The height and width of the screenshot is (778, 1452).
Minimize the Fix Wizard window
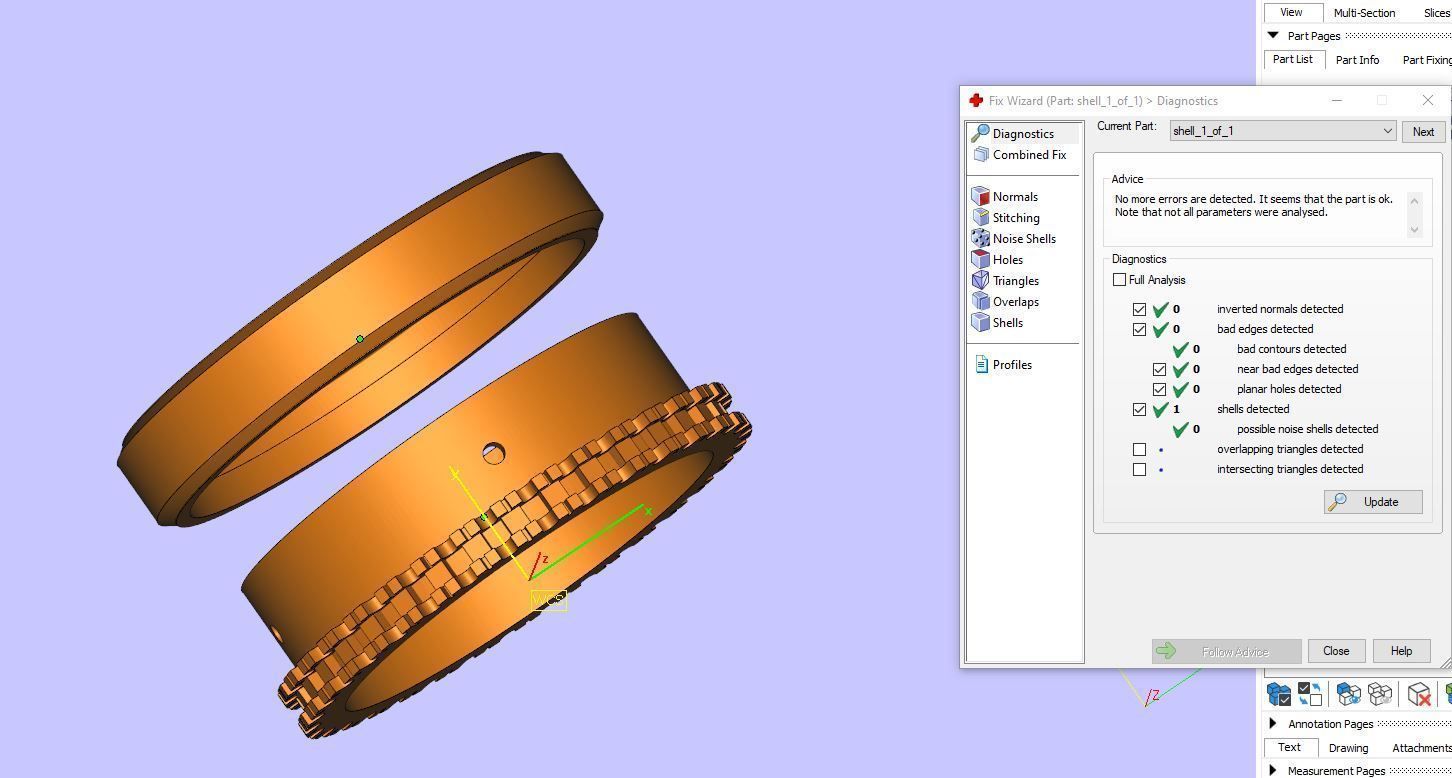pyautogui.click(x=1337, y=100)
